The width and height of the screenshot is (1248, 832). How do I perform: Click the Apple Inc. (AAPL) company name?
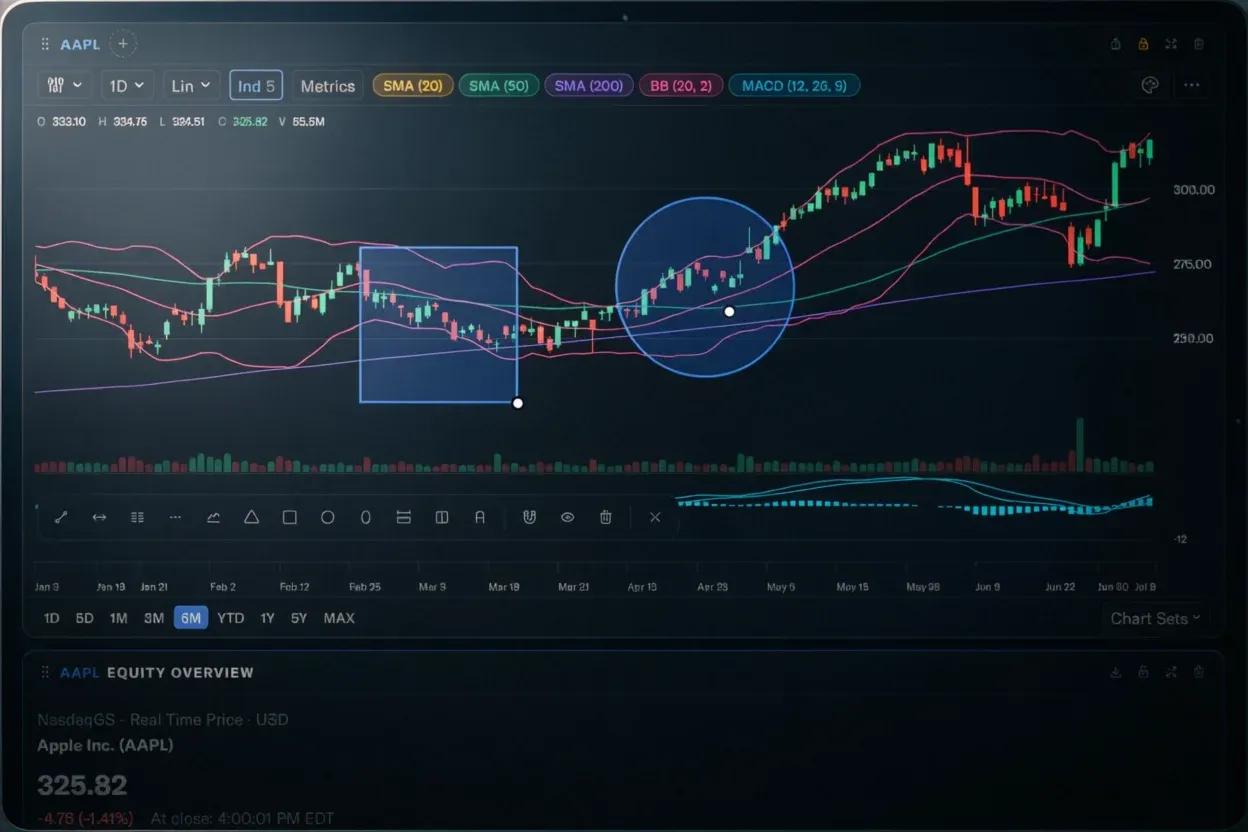coord(105,745)
